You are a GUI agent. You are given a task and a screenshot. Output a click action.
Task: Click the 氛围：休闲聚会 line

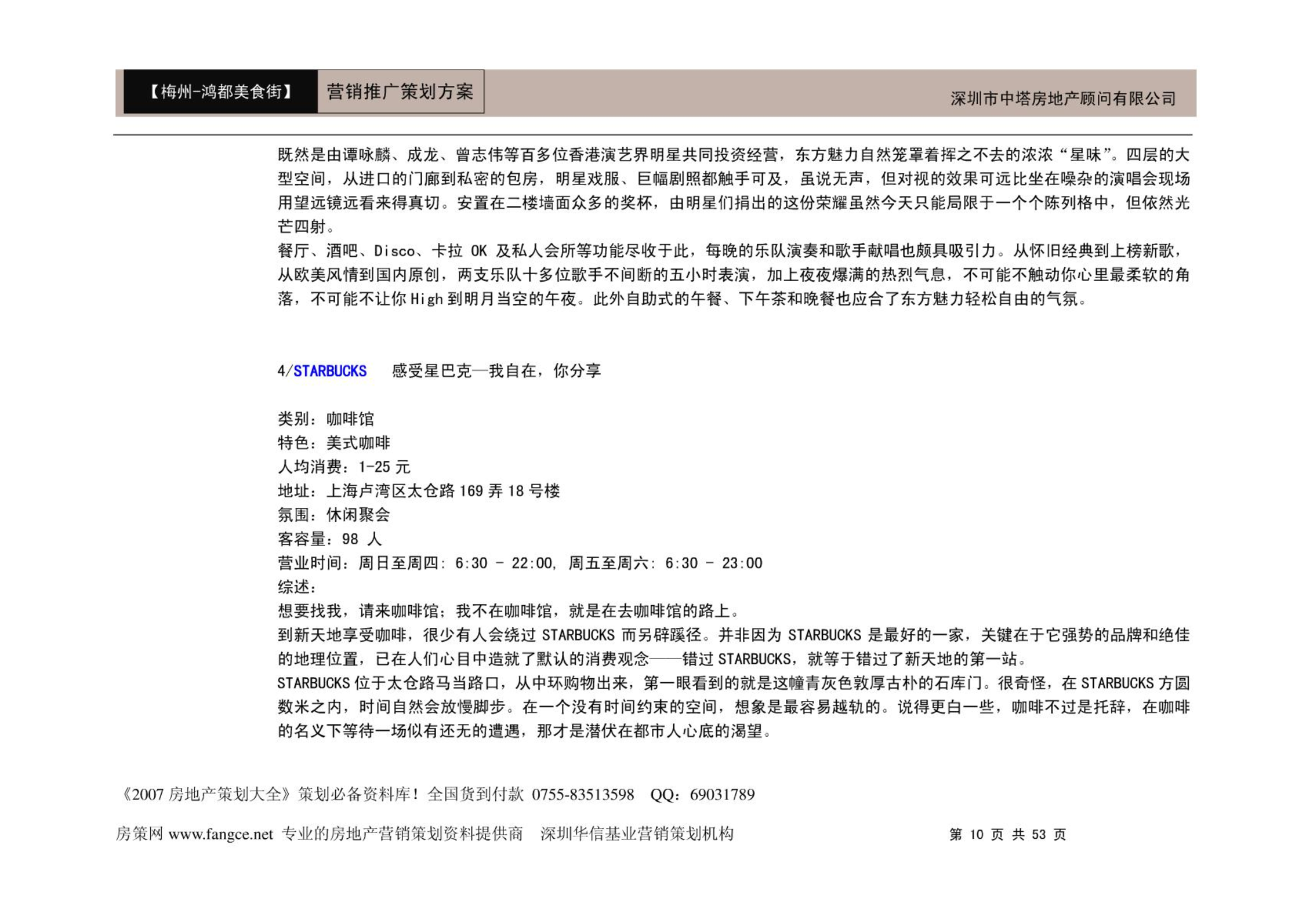[x=334, y=515]
